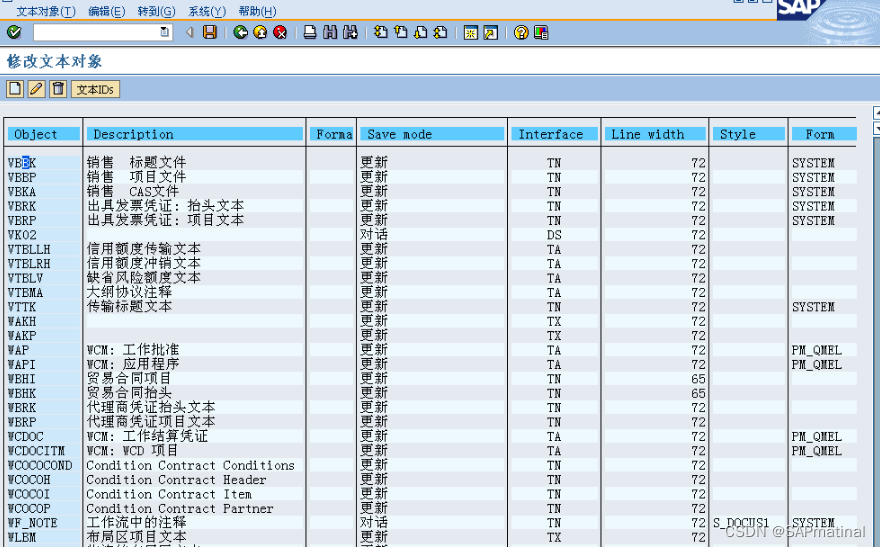Click the Create blank page icon

(x=15, y=89)
